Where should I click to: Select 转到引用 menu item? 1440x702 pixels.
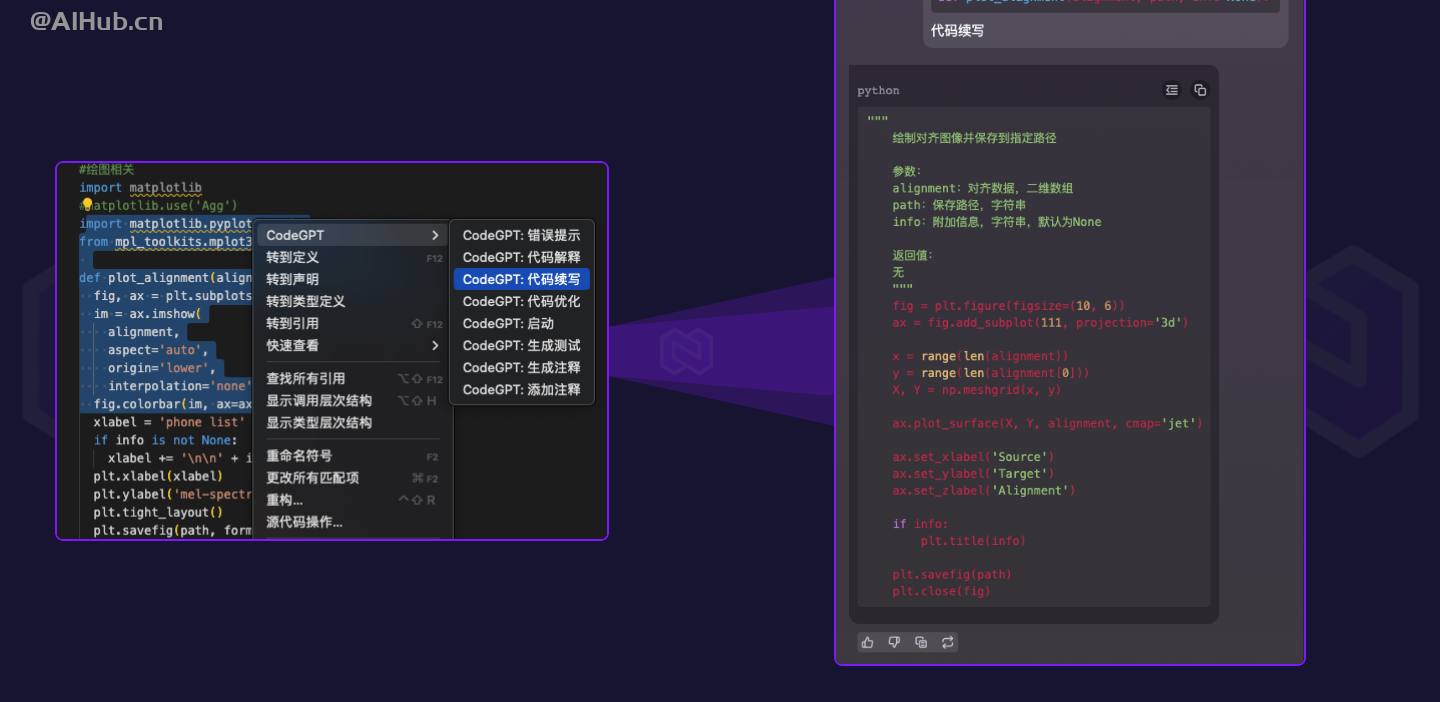point(352,323)
